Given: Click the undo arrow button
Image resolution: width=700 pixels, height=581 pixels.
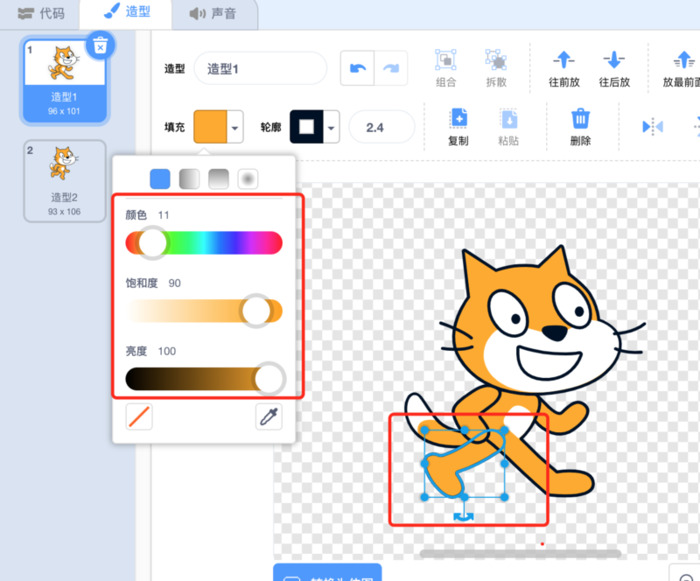Looking at the screenshot, I should click(x=358, y=68).
